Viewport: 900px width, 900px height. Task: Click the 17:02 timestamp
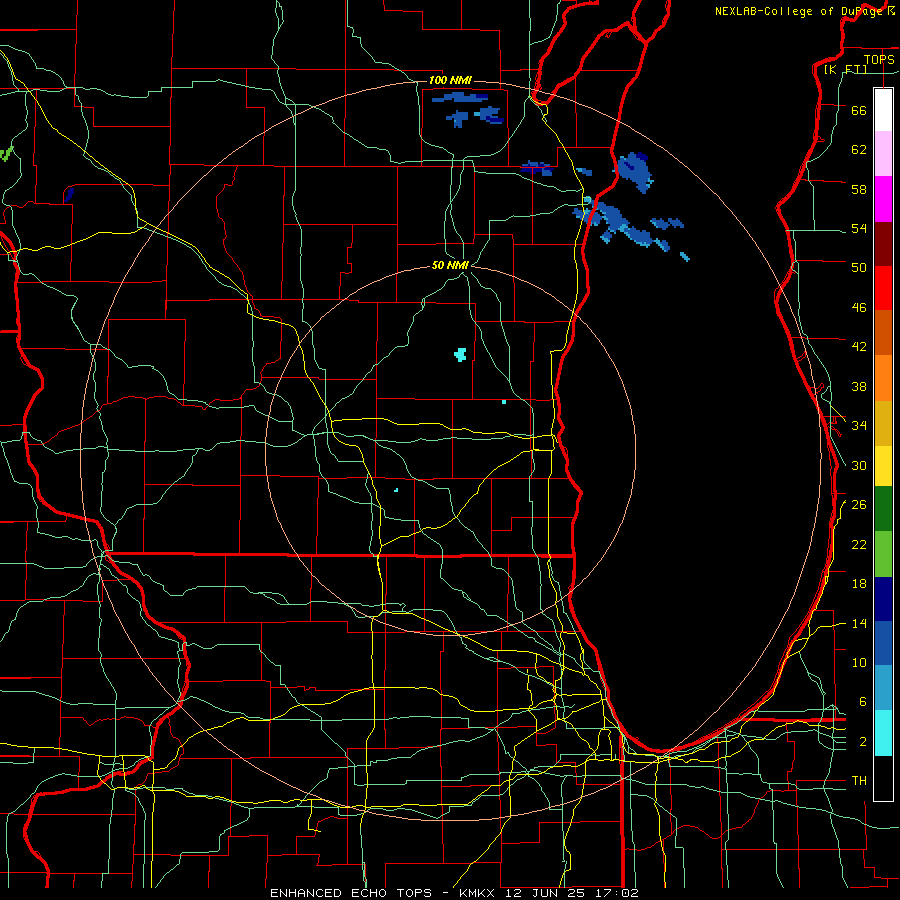click(x=615, y=893)
